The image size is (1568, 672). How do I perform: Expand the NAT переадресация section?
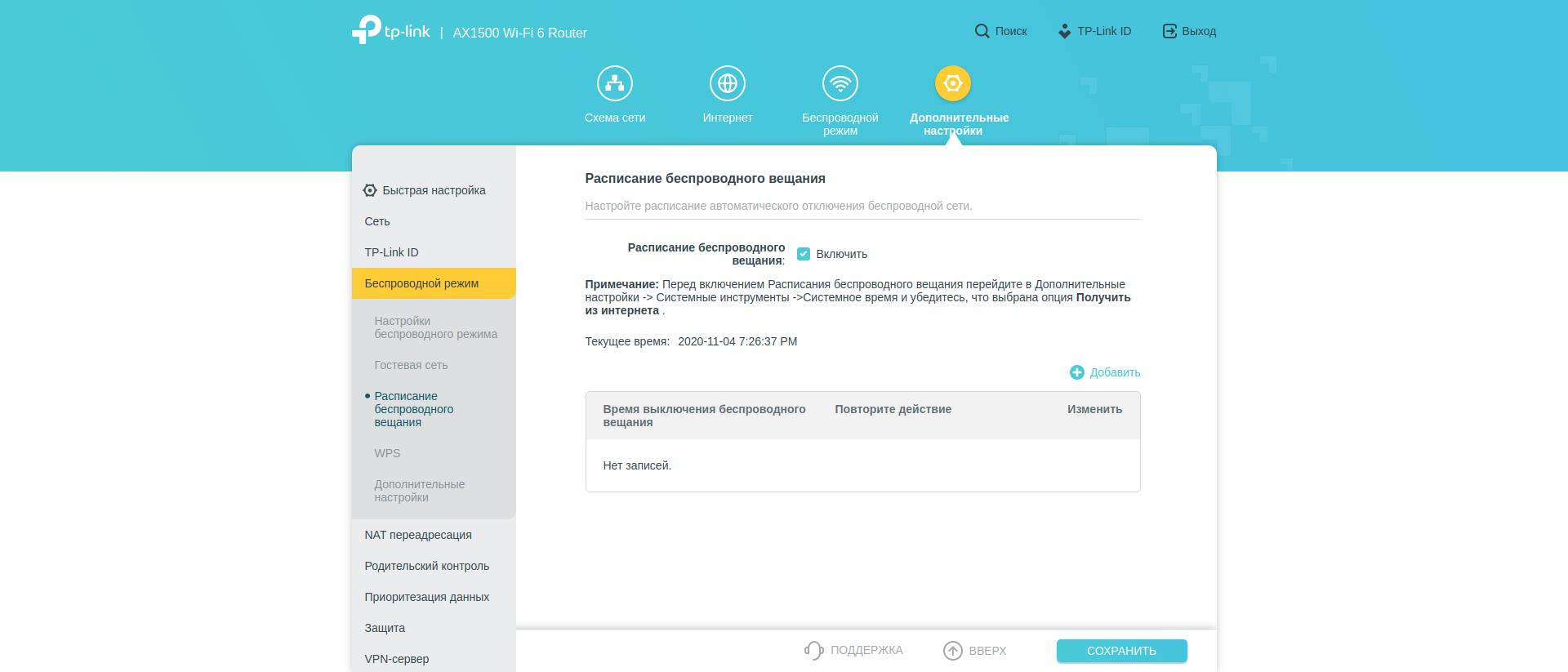click(x=418, y=535)
